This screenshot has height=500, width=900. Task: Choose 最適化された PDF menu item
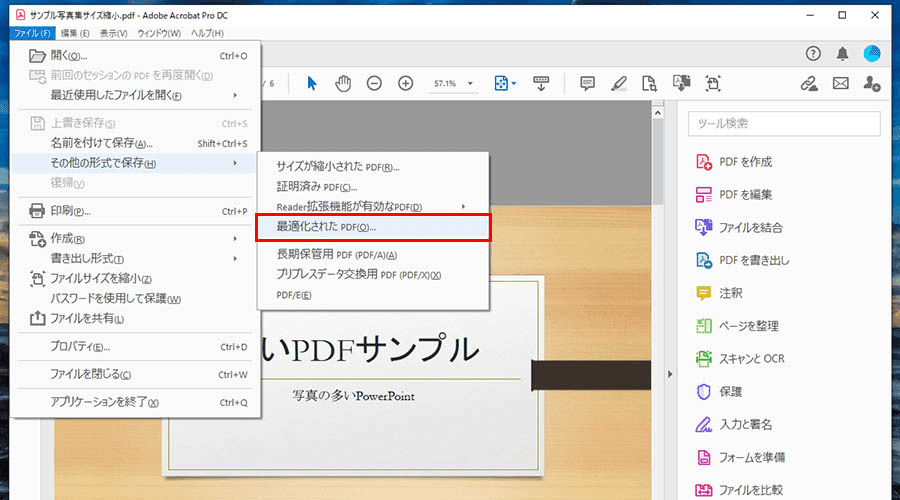[373, 227]
